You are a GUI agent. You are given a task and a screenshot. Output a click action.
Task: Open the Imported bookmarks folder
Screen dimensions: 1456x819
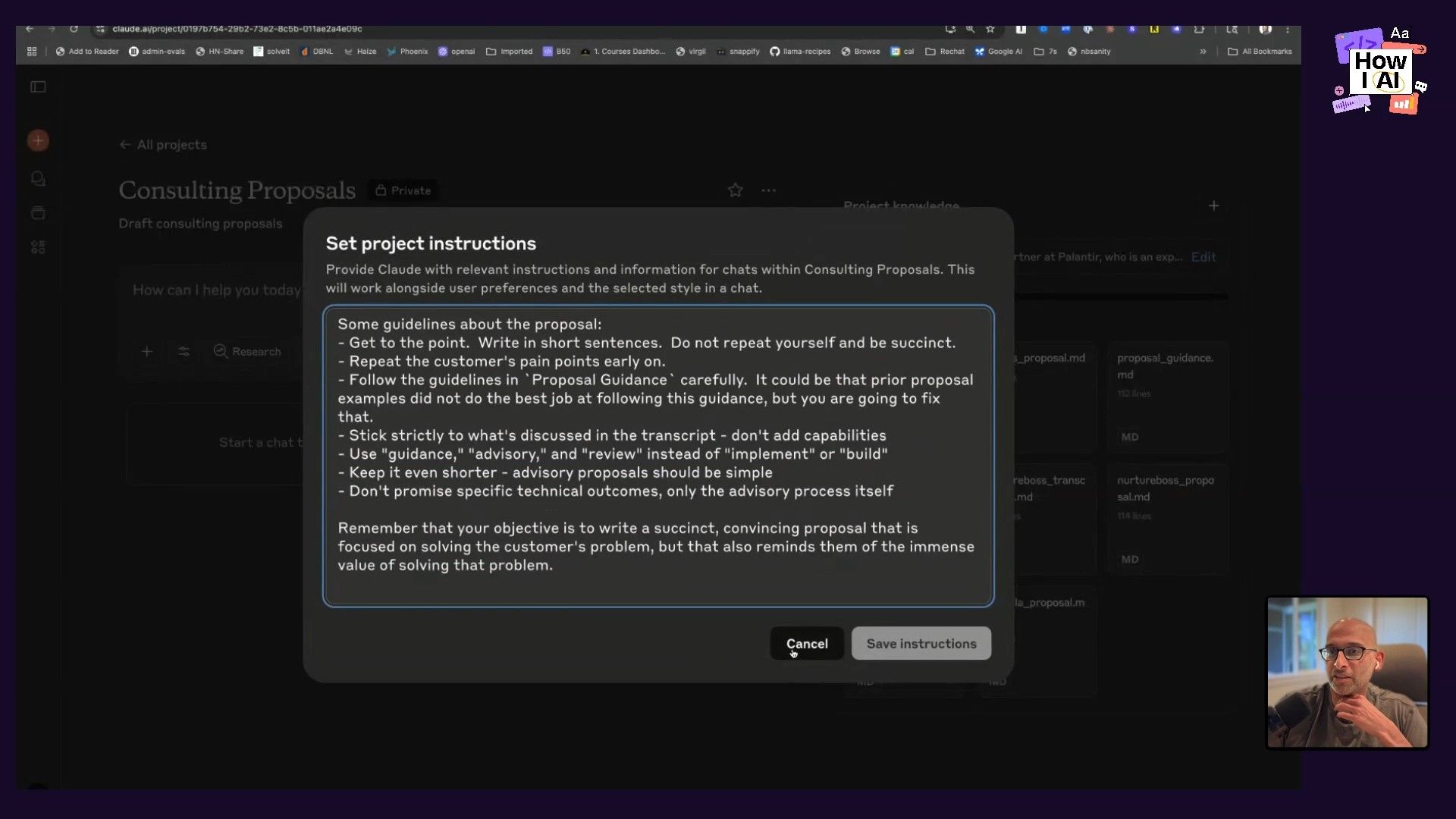click(509, 52)
